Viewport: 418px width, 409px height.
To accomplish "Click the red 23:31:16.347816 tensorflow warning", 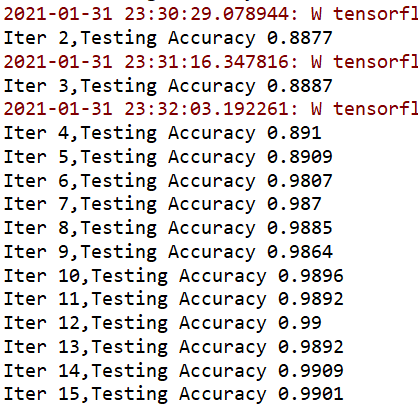I will point(211,62).
